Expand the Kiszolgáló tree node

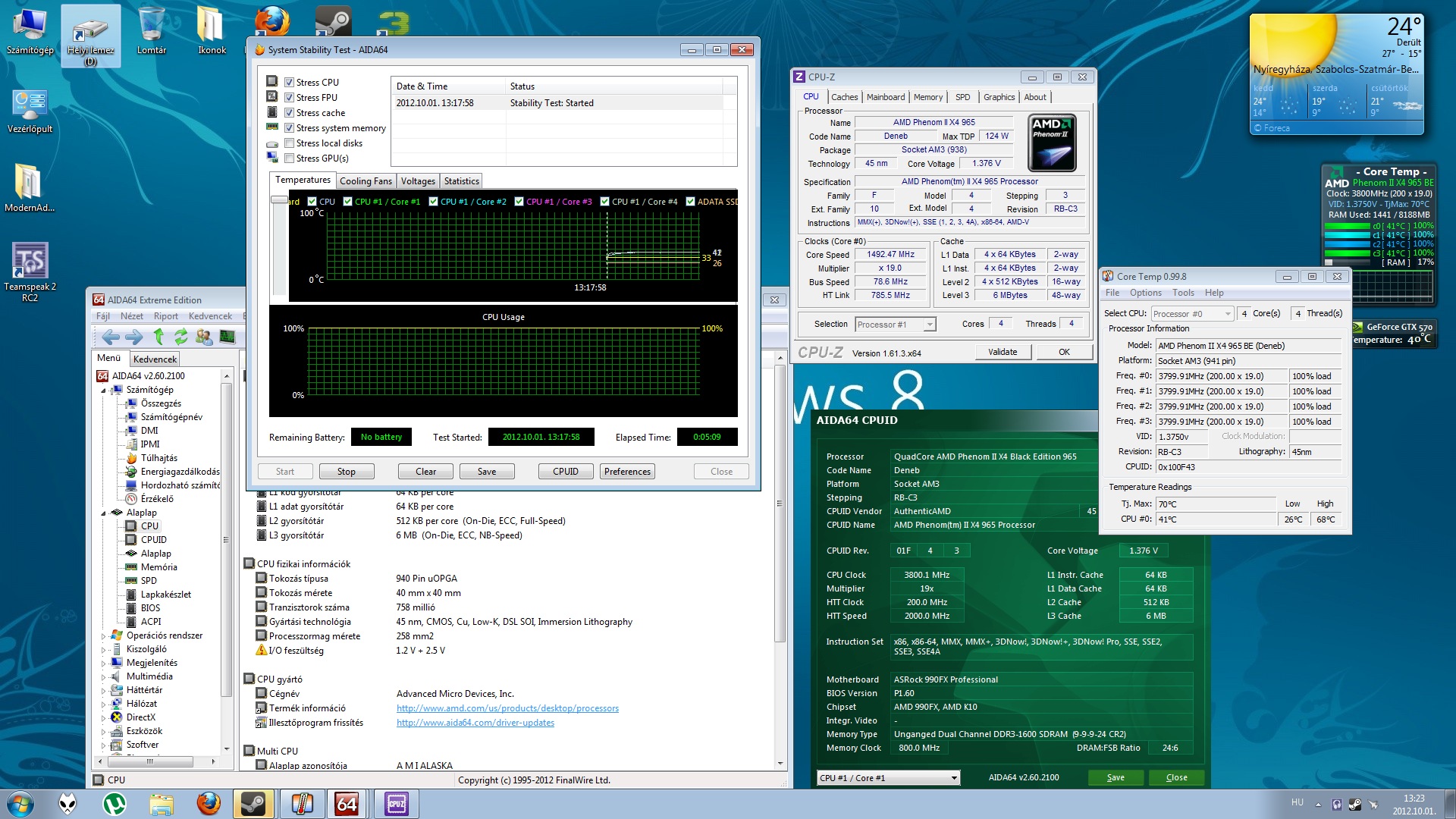click(x=104, y=649)
